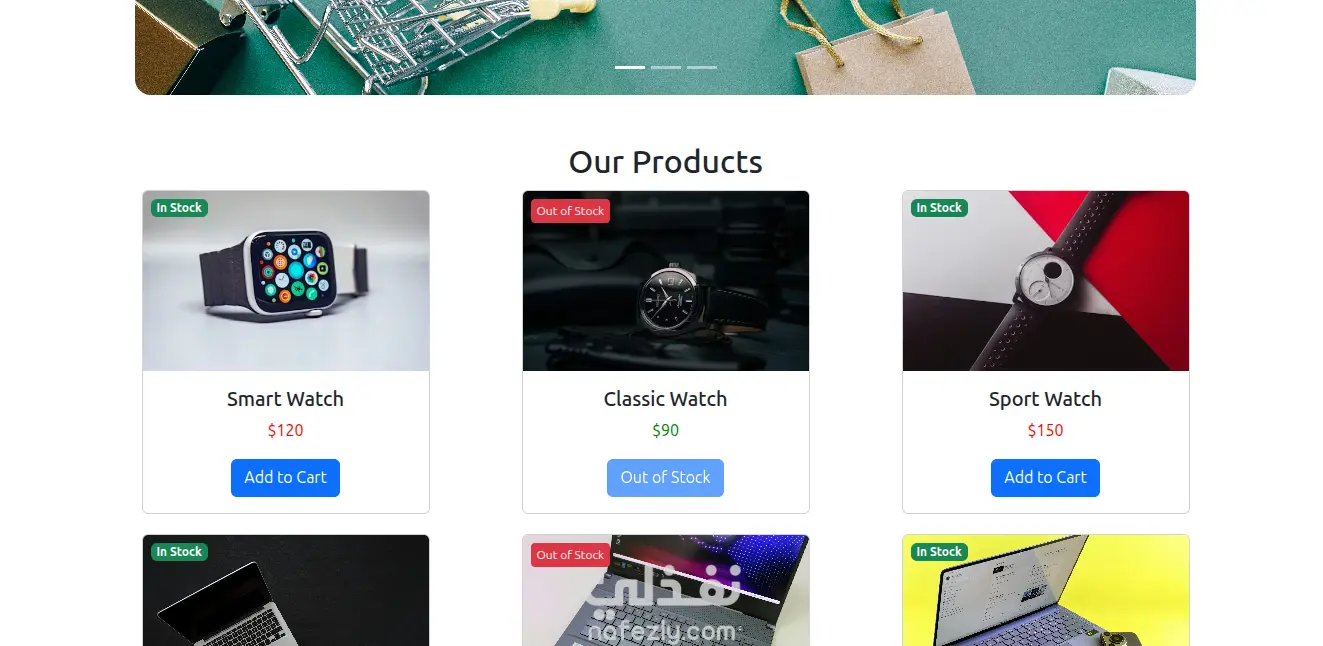The image size is (1323, 646).
Task: Click the Out of Stock badge on Classic Watch
Action: (x=570, y=211)
